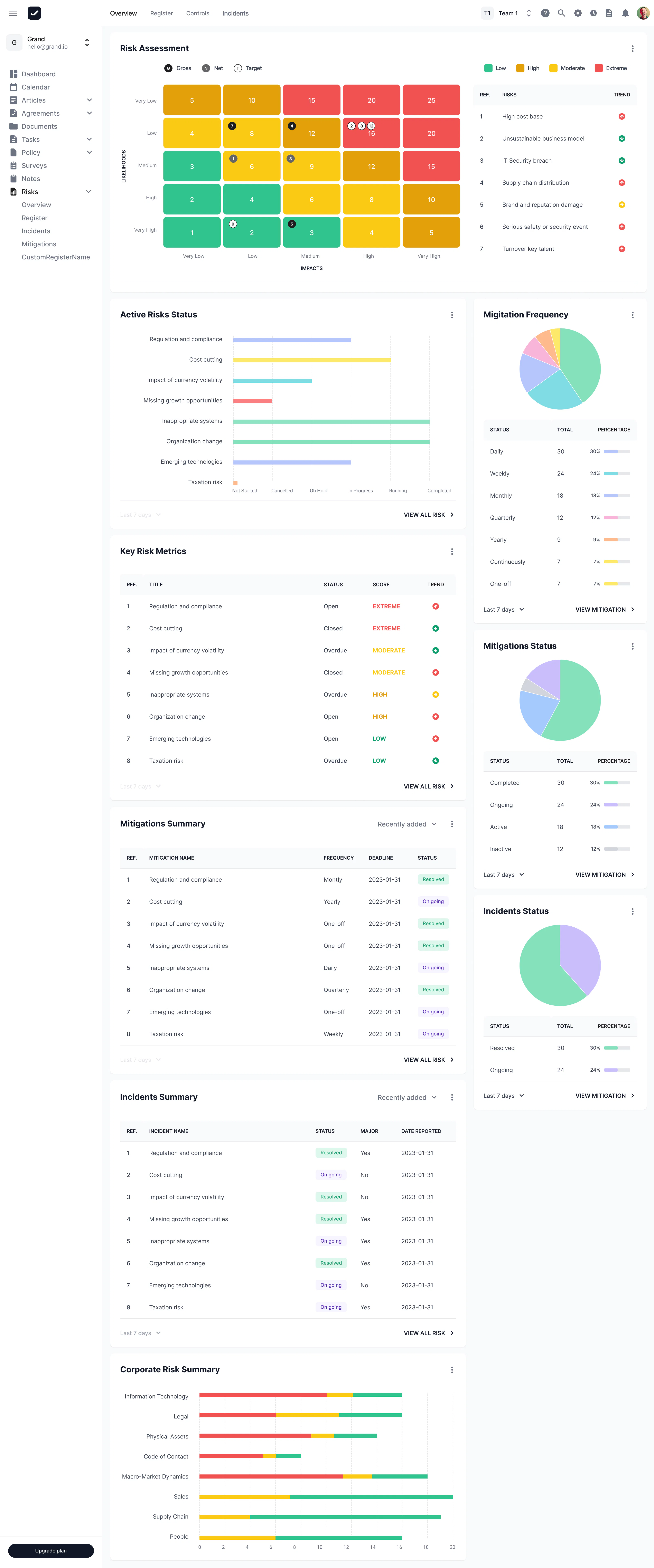Image resolution: width=654 pixels, height=1568 pixels.
Task: Click VIEW ALL RISK under Key Risk Metrics
Action: tap(429, 786)
